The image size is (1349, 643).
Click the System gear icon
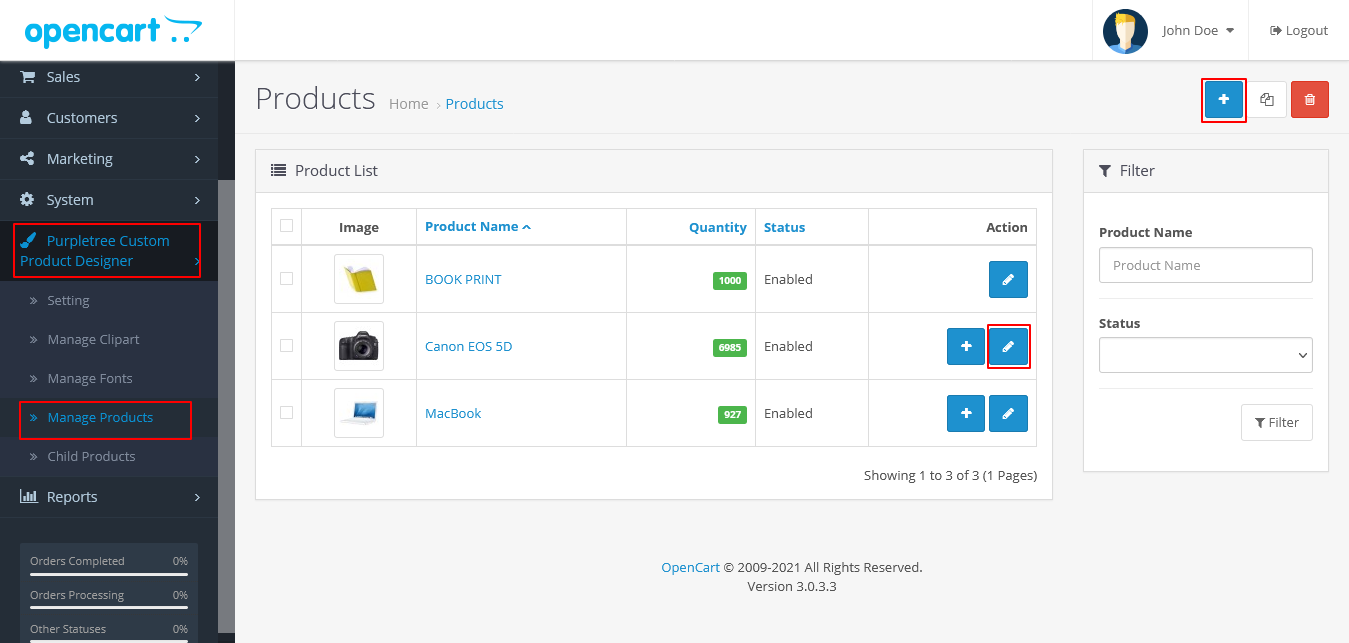click(x=27, y=200)
